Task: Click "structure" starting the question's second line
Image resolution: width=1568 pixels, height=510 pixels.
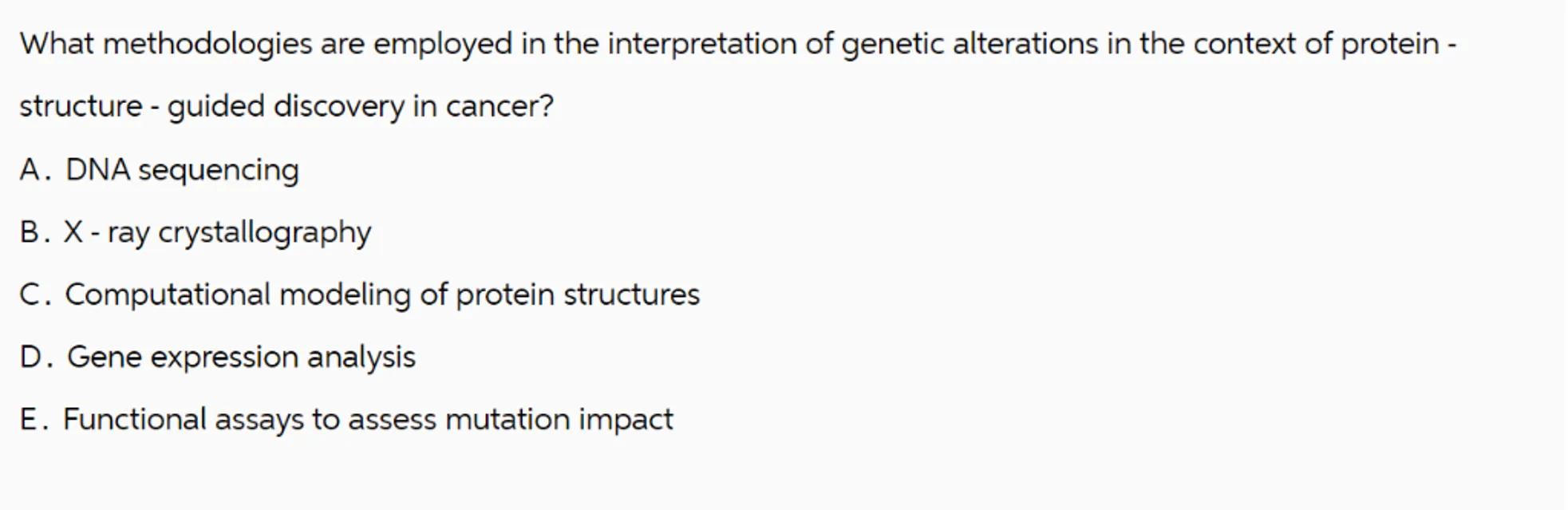Action: (x=81, y=106)
